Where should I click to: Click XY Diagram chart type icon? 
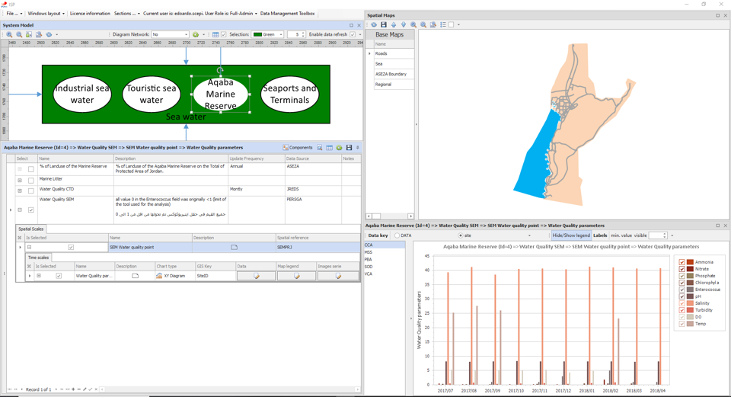coord(159,276)
